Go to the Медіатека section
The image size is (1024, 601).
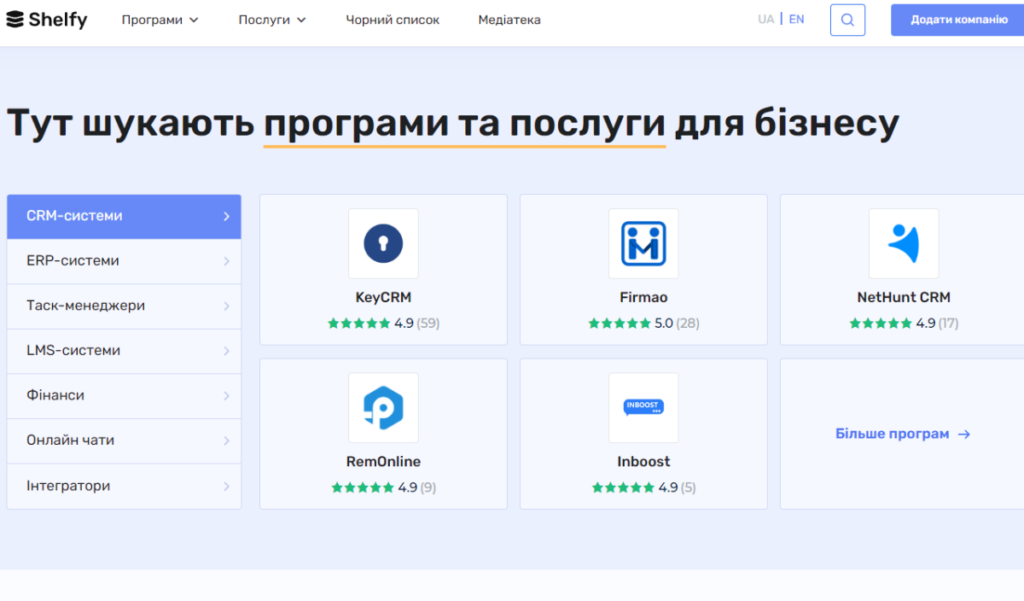coord(508,18)
